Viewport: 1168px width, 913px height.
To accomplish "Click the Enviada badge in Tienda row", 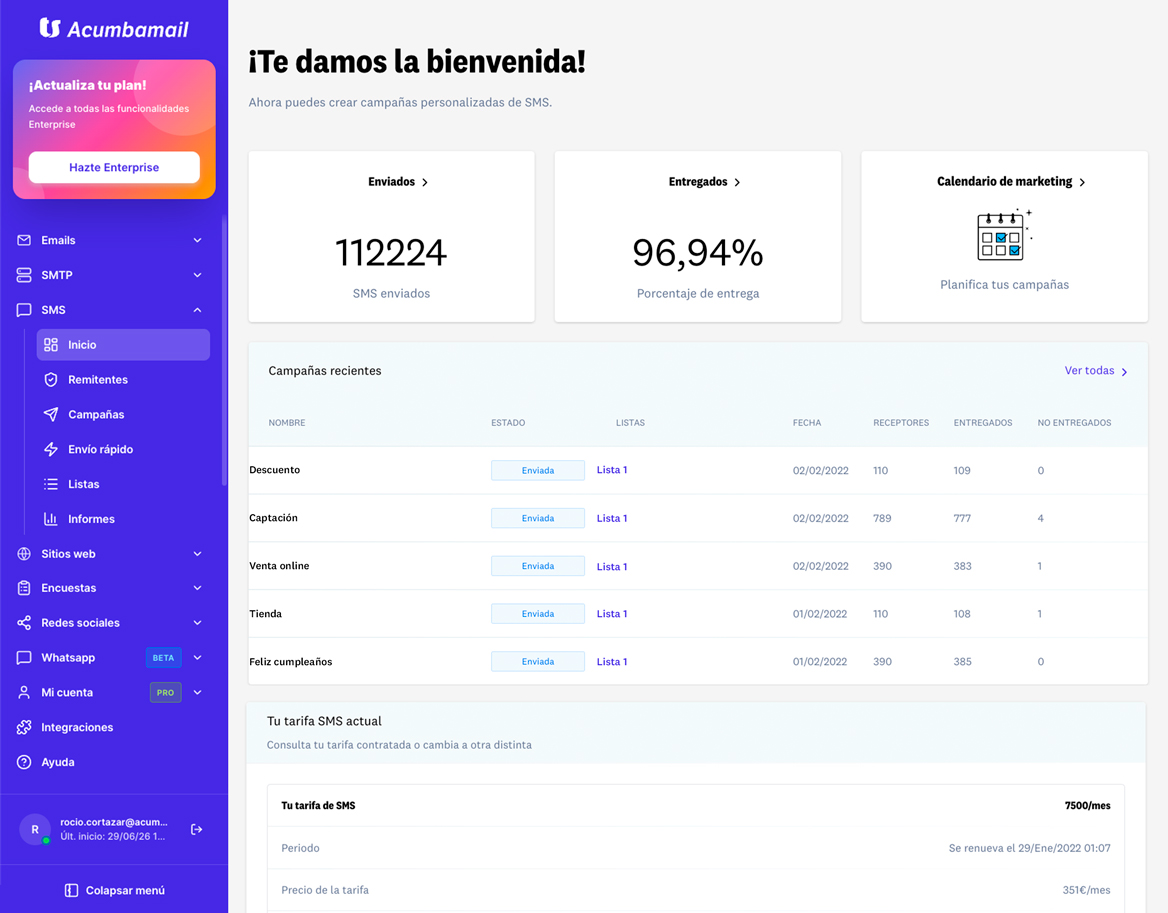I will pyautogui.click(x=538, y=614).
